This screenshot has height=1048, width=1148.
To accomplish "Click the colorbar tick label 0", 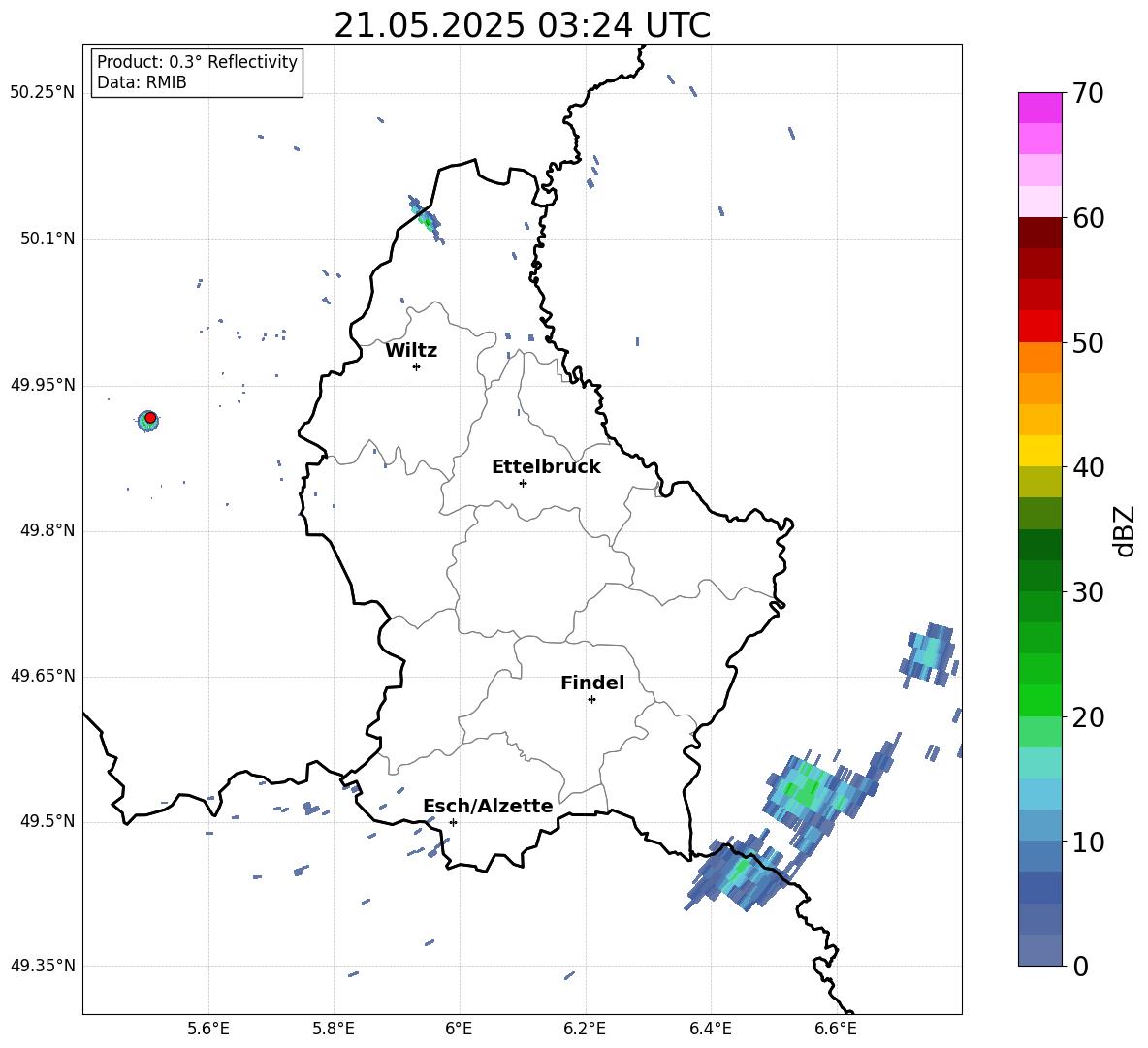I will point(1080,966).
